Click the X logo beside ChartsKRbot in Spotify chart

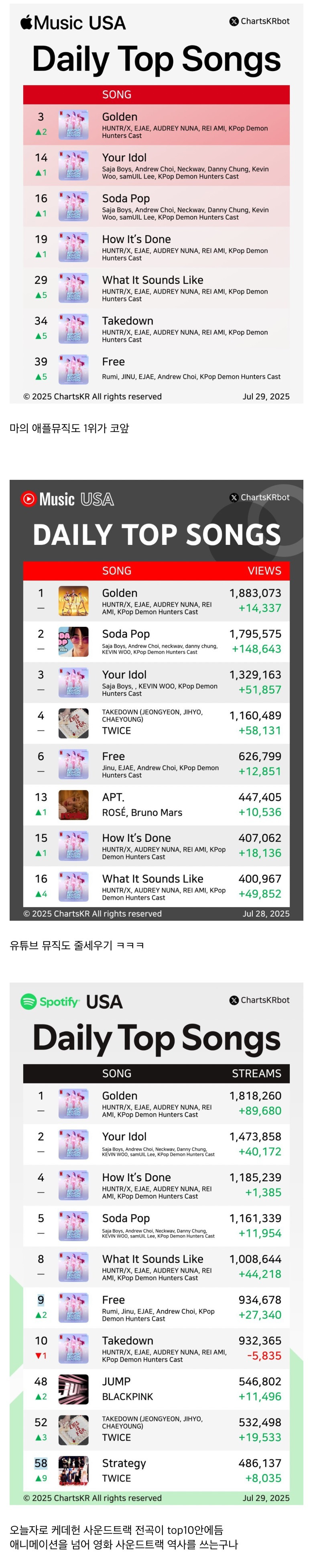[x=234, y=1000]
